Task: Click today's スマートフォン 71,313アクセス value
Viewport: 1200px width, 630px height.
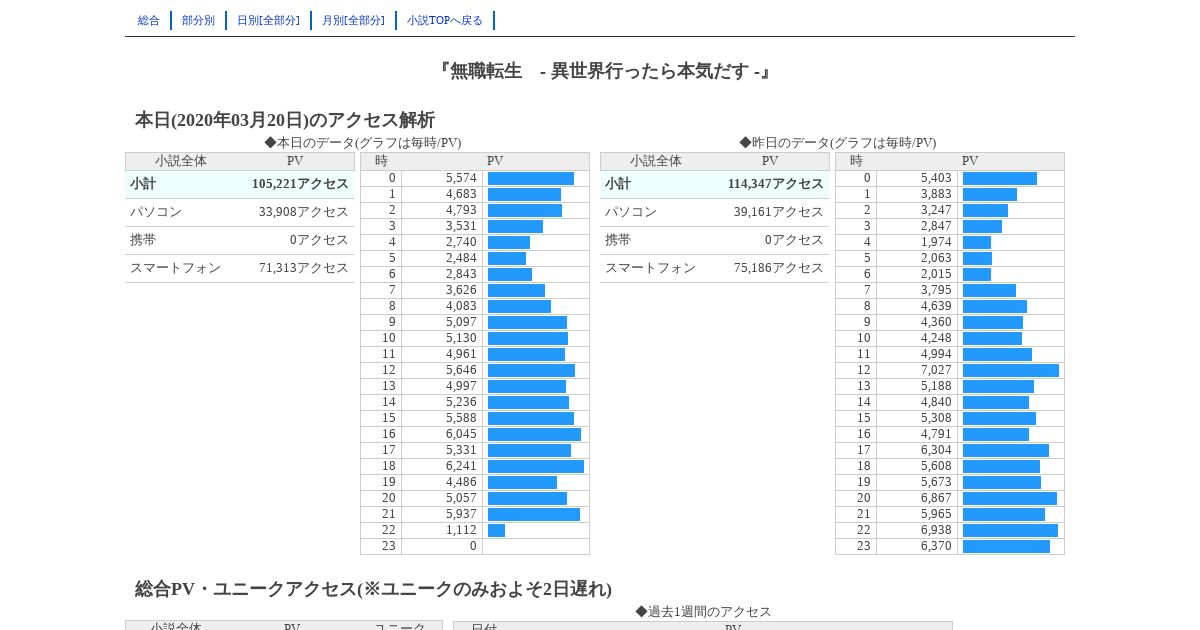Action: tap(304, 268)
